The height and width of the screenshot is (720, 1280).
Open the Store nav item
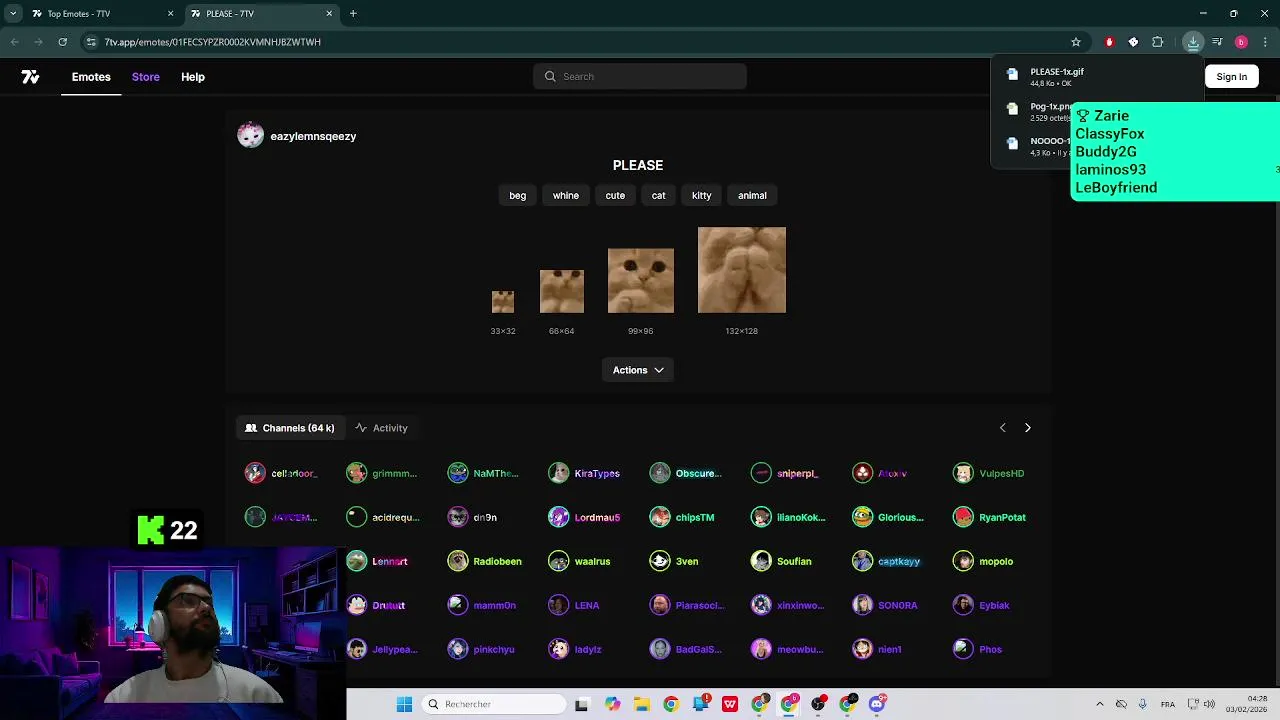(146, 77)
